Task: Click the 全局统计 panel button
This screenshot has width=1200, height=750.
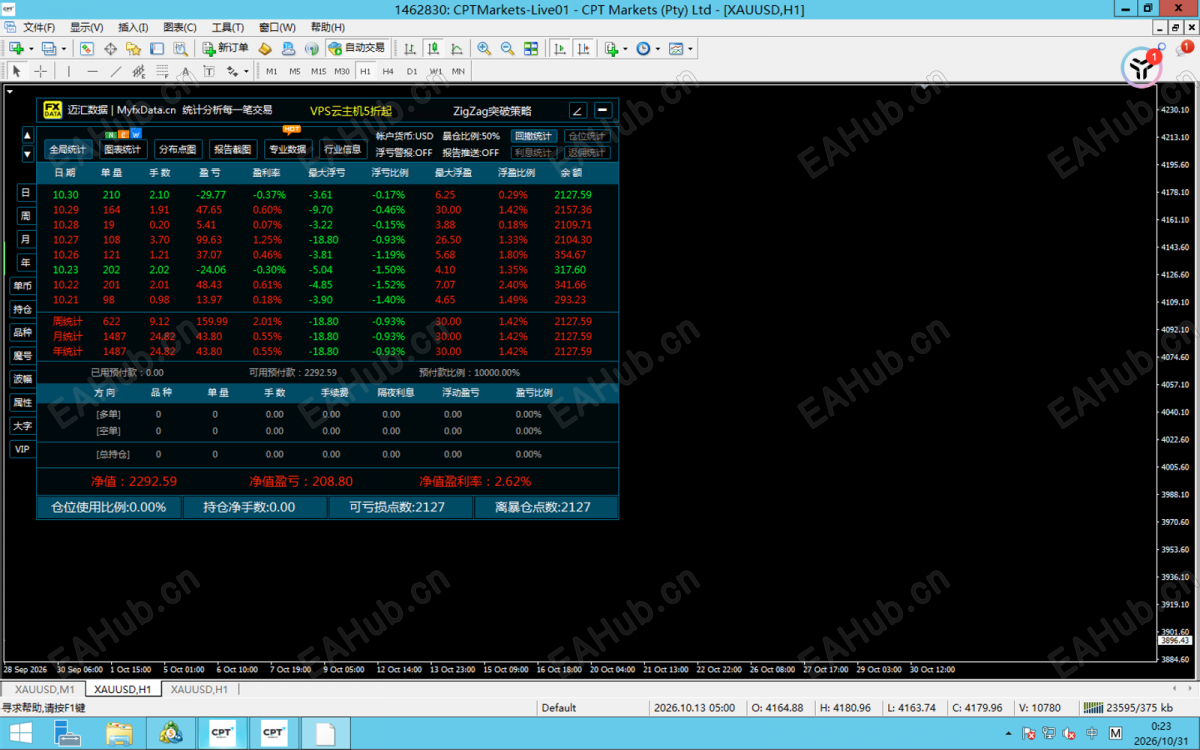Action: coord(68,150)
